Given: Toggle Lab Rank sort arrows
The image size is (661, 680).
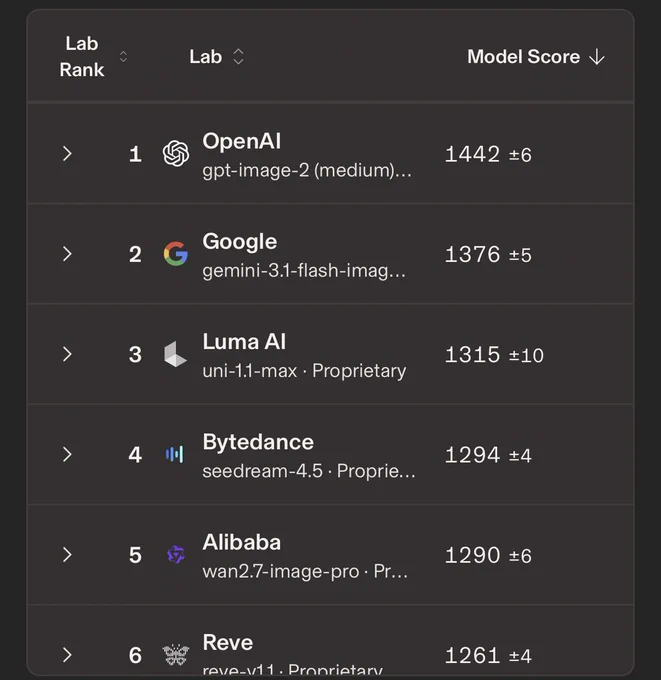Looking at the screenshot, I should 123,56.
